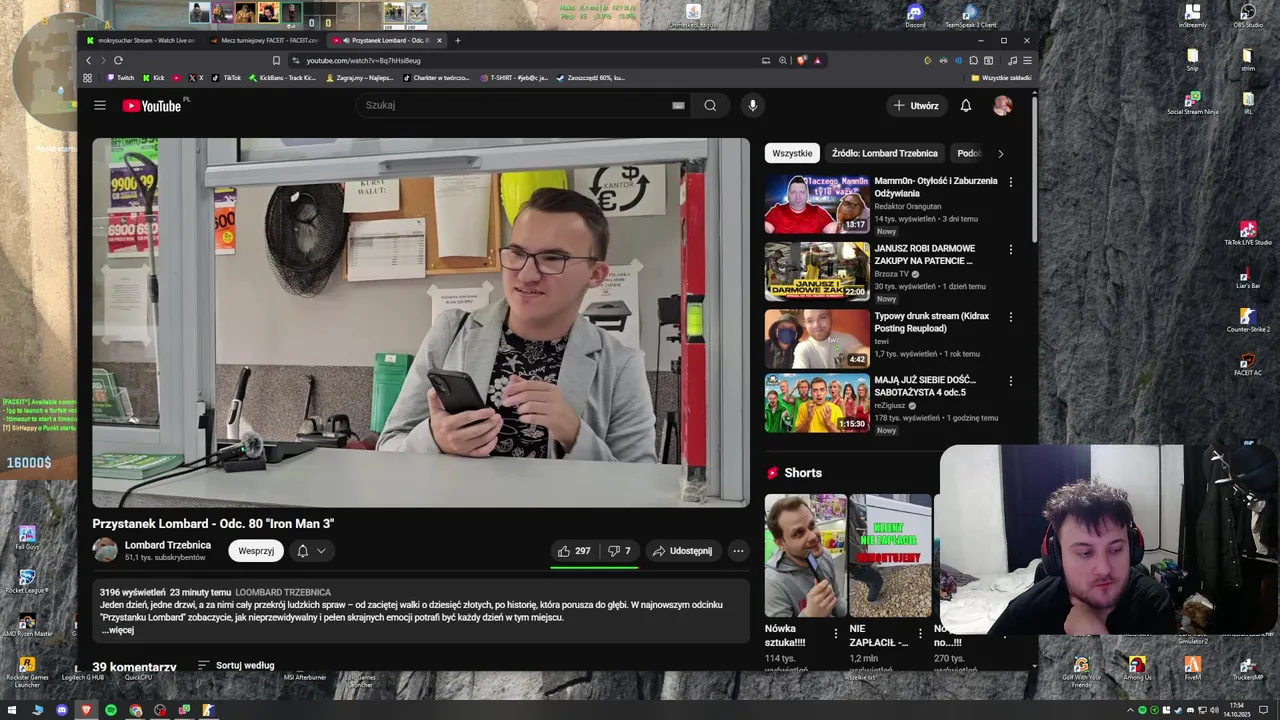Click the Utwórz create button
The image size is (1280, 720).
916,105
